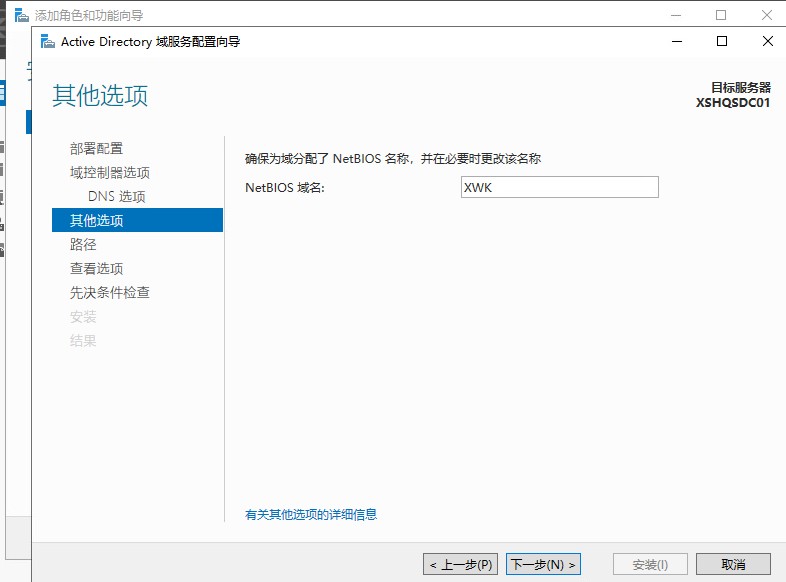Viewport: 786px width, 582px height.
Task: Click the NetBIOS 域名 label
Action: tap(285, 187)
